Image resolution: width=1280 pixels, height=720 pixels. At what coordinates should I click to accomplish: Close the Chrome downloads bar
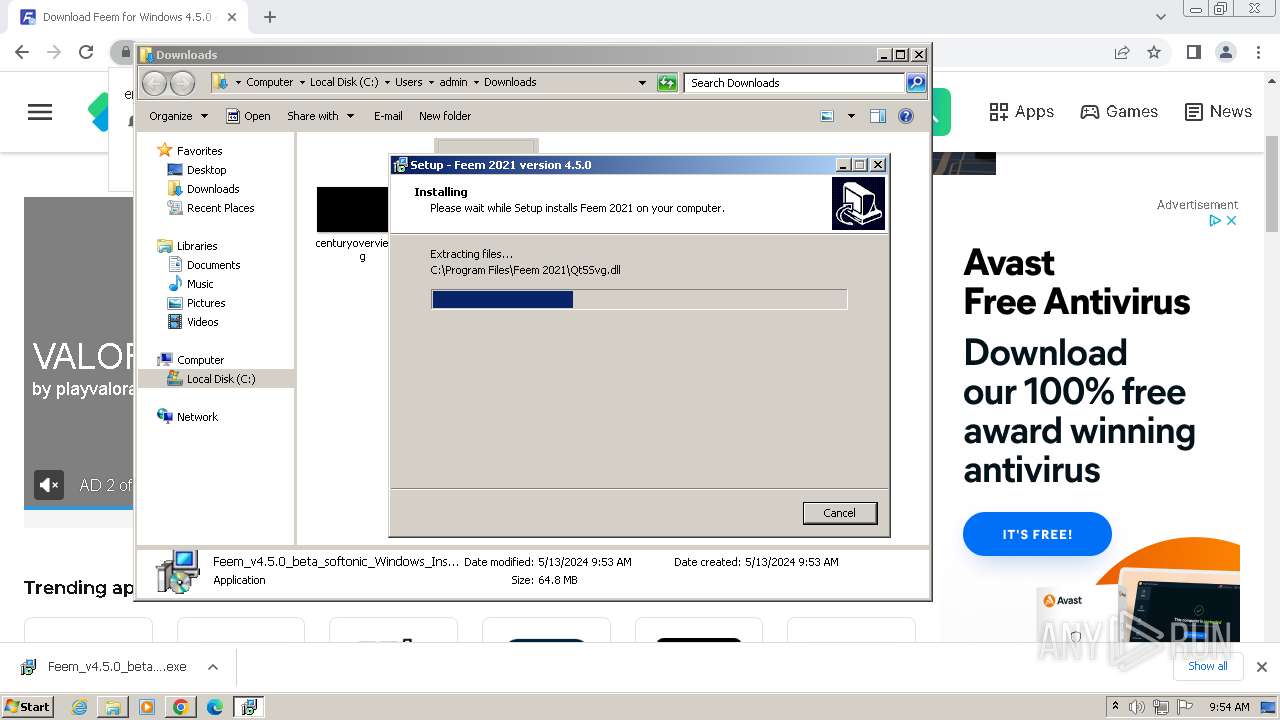coord(1262,667)
